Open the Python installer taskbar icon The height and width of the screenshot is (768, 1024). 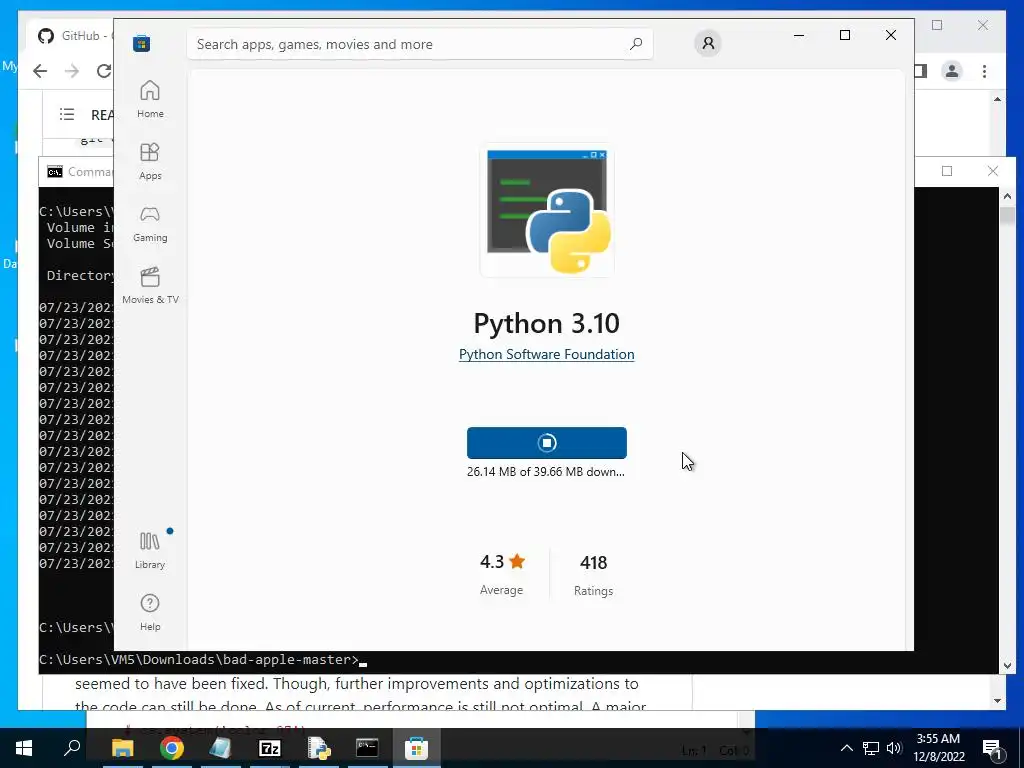coord(319,748)
